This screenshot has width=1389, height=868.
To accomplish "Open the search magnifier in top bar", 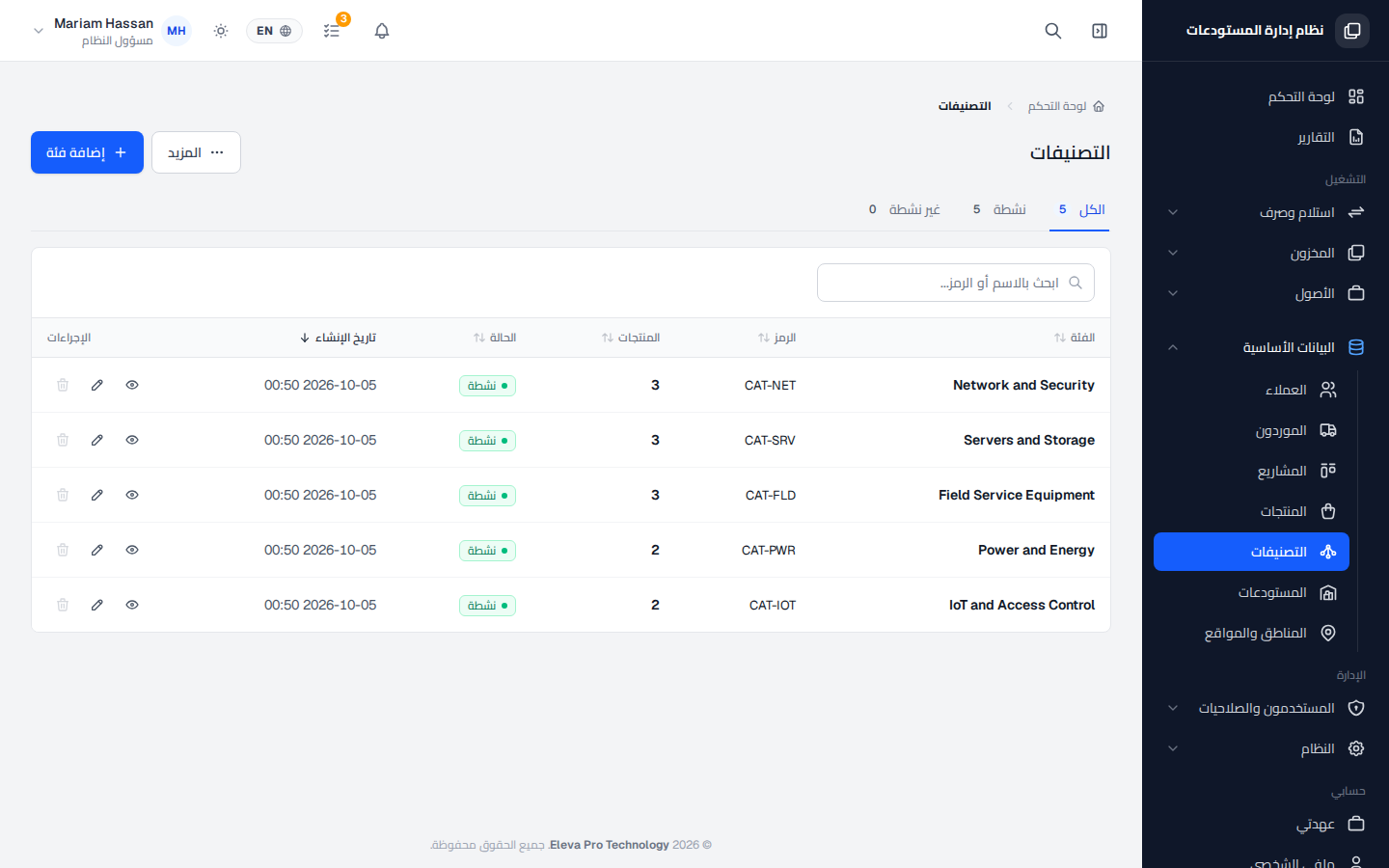I will tap(1053, 31).
